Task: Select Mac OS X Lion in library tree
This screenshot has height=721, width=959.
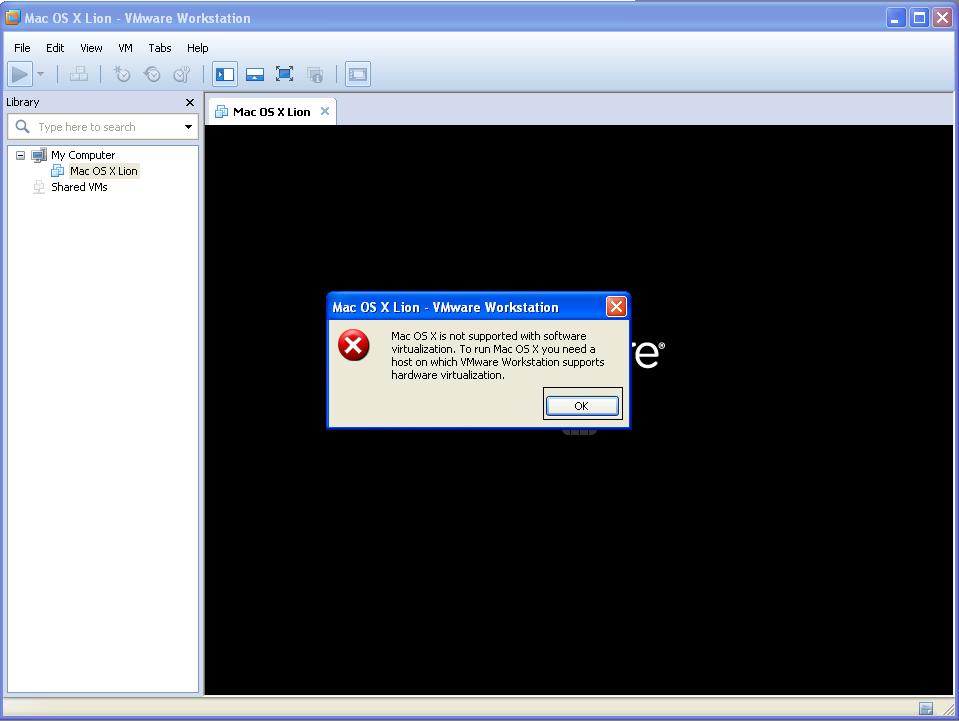Action: click(103, 171)
